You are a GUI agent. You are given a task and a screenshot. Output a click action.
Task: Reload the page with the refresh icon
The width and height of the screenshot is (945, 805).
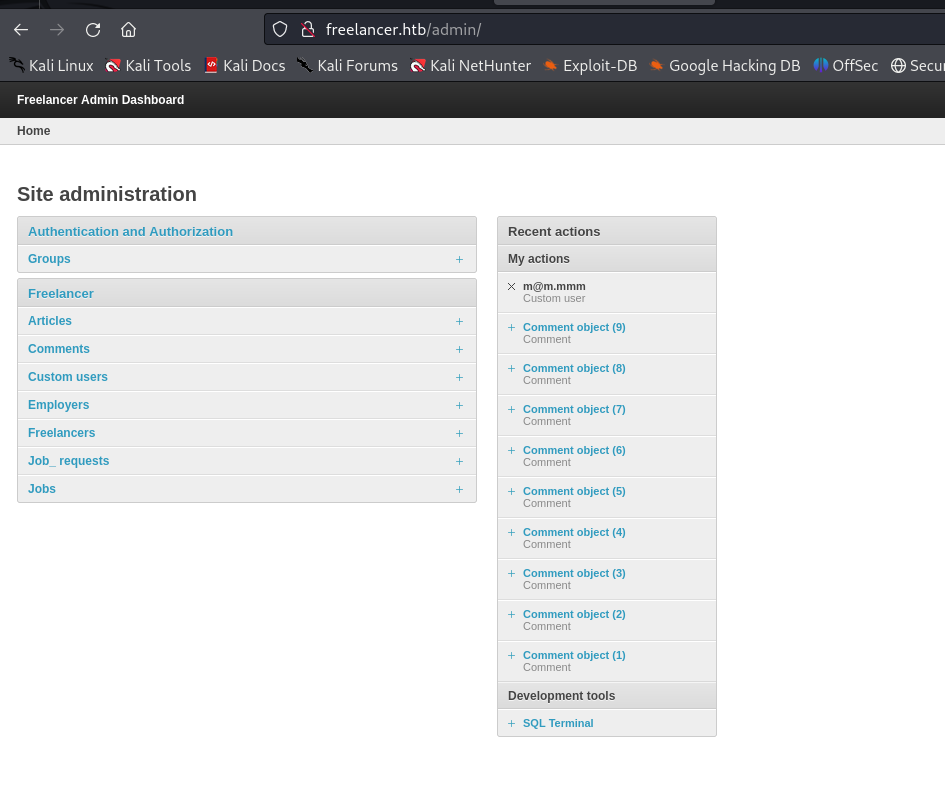point(93,29)
